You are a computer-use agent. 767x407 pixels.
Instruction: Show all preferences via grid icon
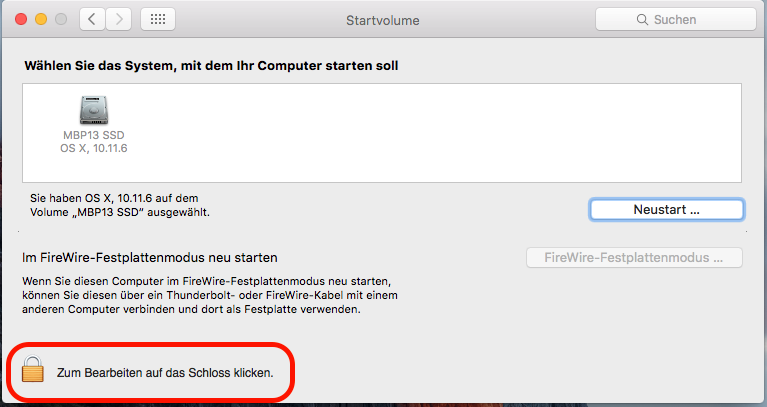pyautogui.click(x=159, y=19)
